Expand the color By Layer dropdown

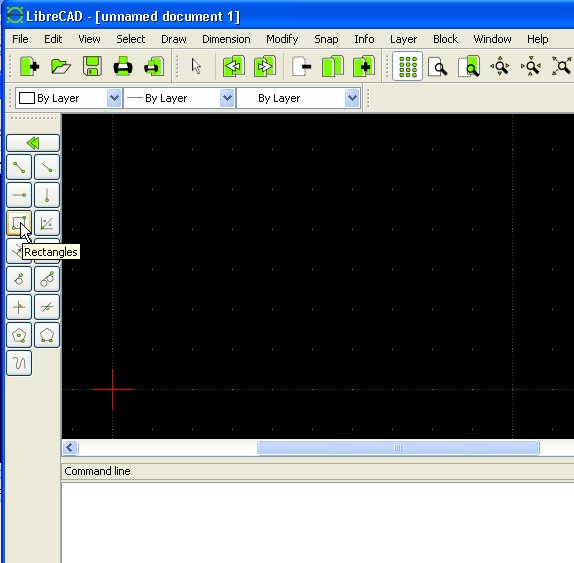pyautogui.click(x=114, y=98)
